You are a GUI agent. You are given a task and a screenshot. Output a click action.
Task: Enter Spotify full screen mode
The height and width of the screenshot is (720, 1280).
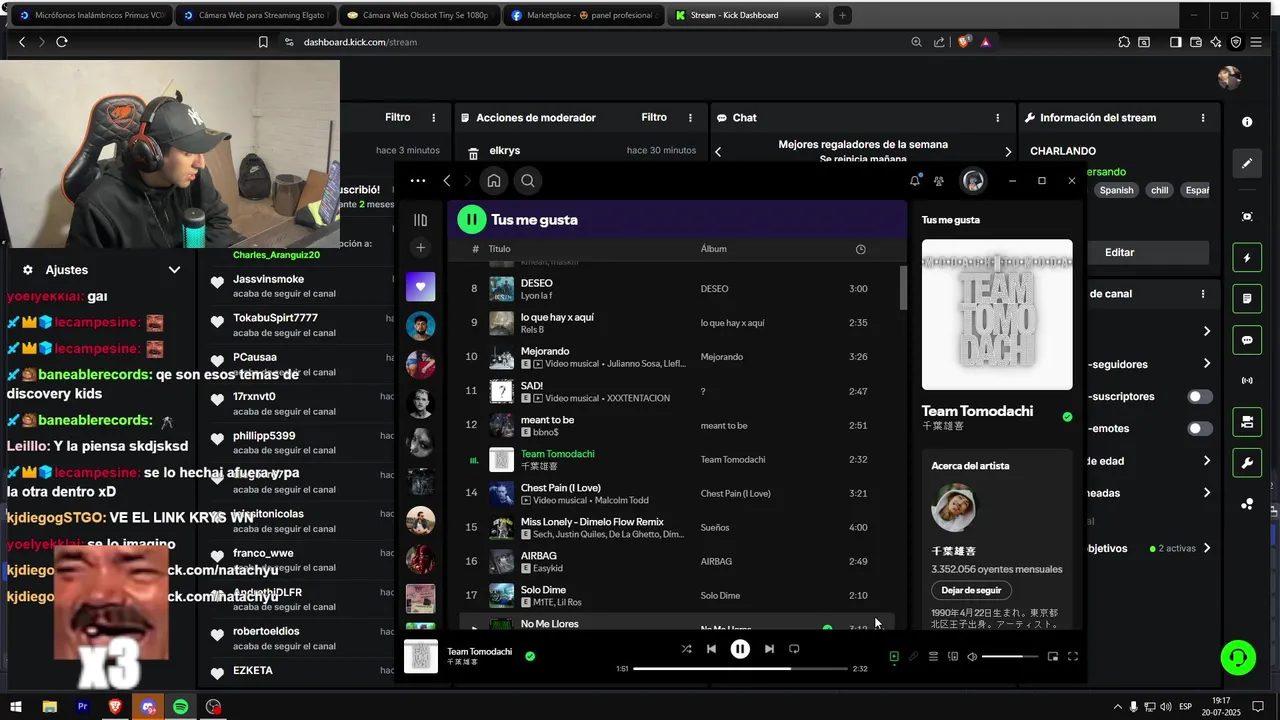[x=1073, y=657]
